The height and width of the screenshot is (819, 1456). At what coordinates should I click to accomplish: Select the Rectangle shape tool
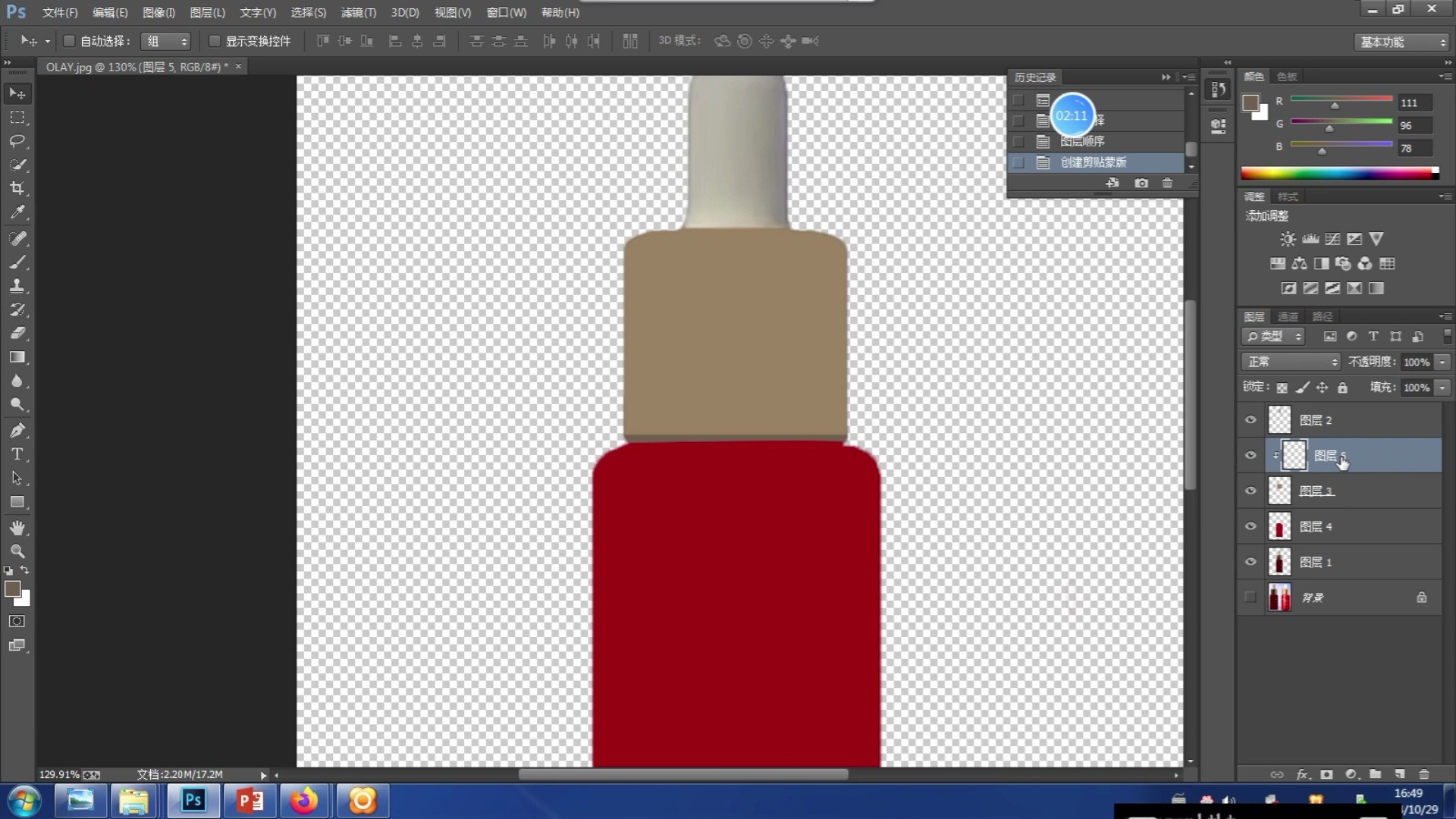[17, 502]
